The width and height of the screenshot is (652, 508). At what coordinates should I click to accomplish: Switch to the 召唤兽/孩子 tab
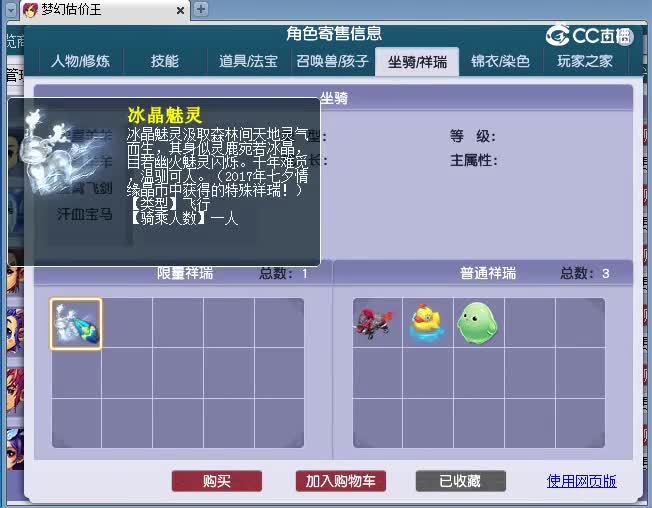click(x=333, y=62)
